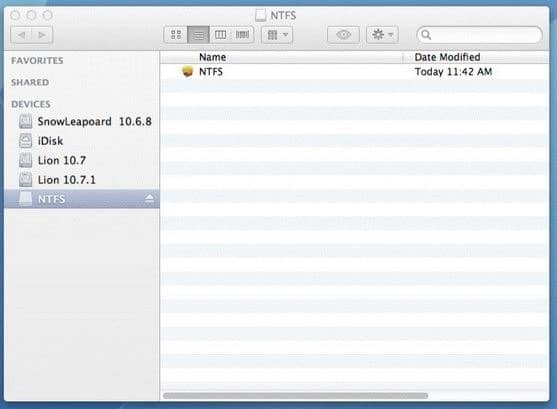
Task: Click the minimize window button
Action: [31, 15]
